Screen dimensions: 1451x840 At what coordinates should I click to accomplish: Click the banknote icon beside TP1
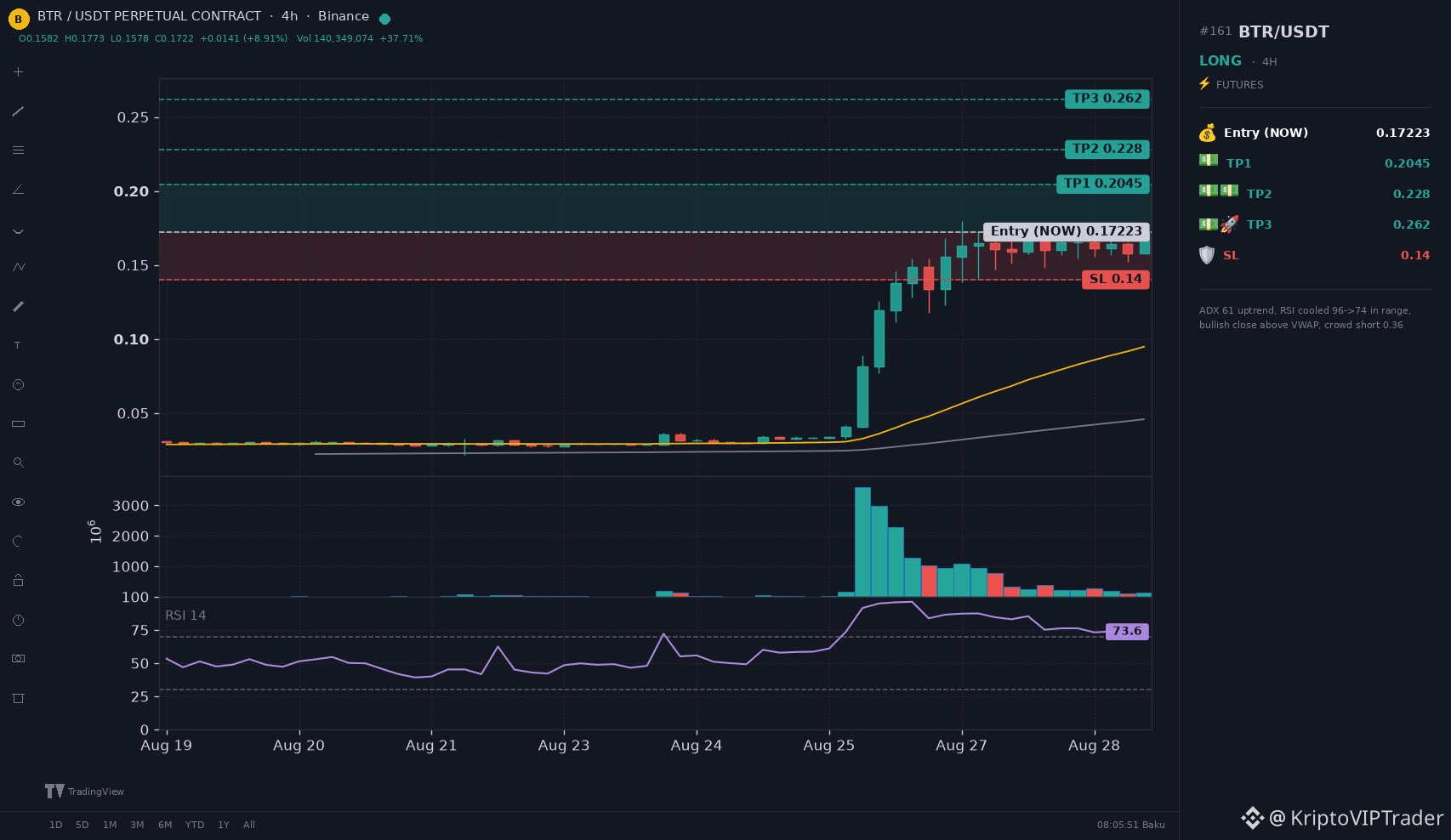click(x=1209, y=160)
